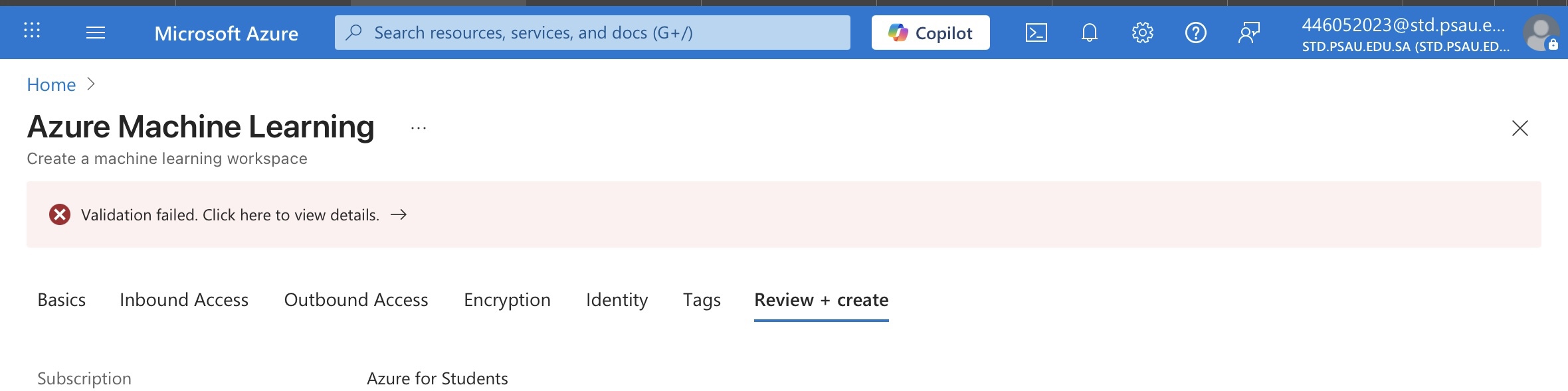This screenshot has width=1568, height=391.
Task: Open the notifications bell
Action: click(x=1090, y=33)
